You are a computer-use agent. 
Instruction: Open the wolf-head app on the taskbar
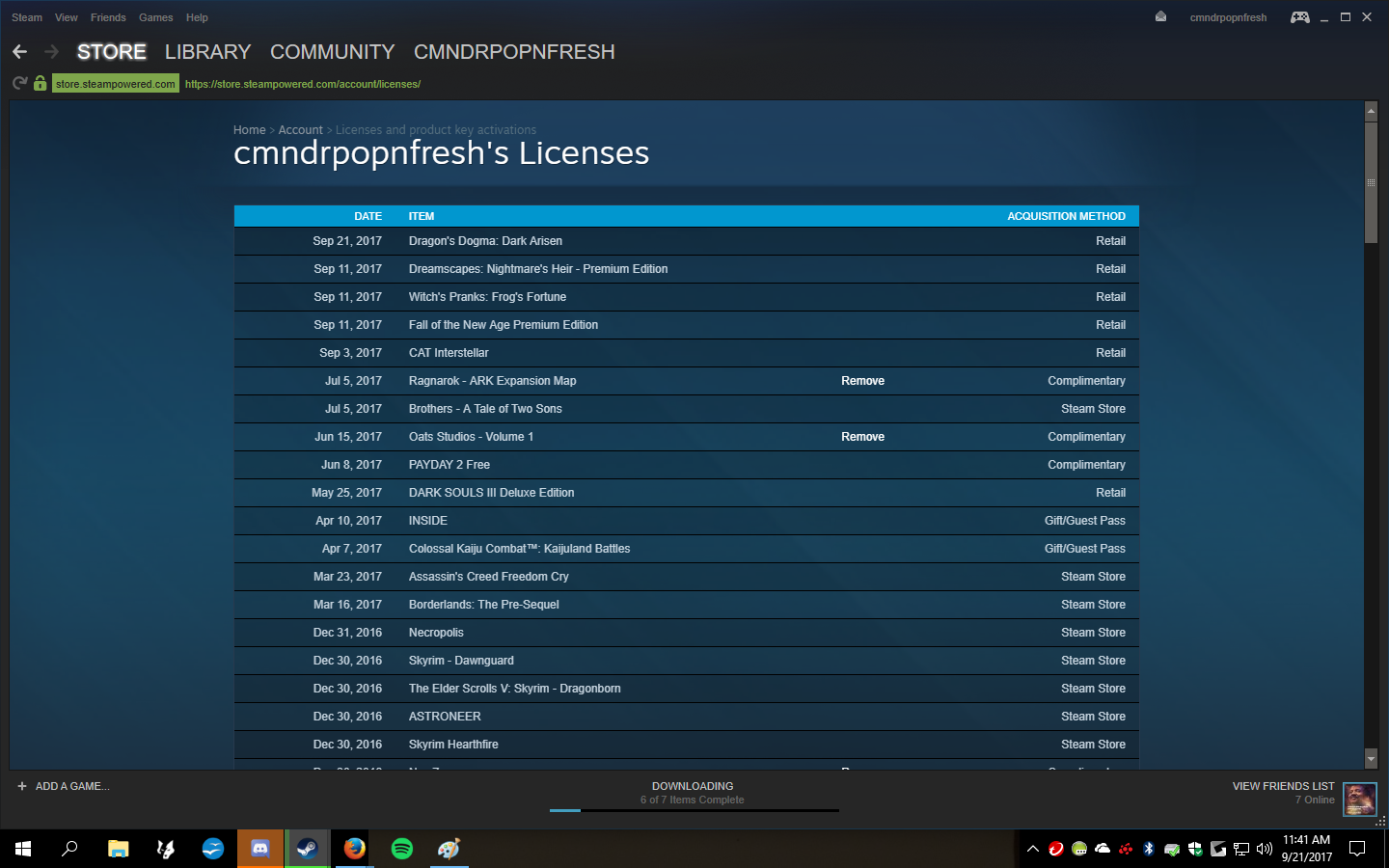165,849
